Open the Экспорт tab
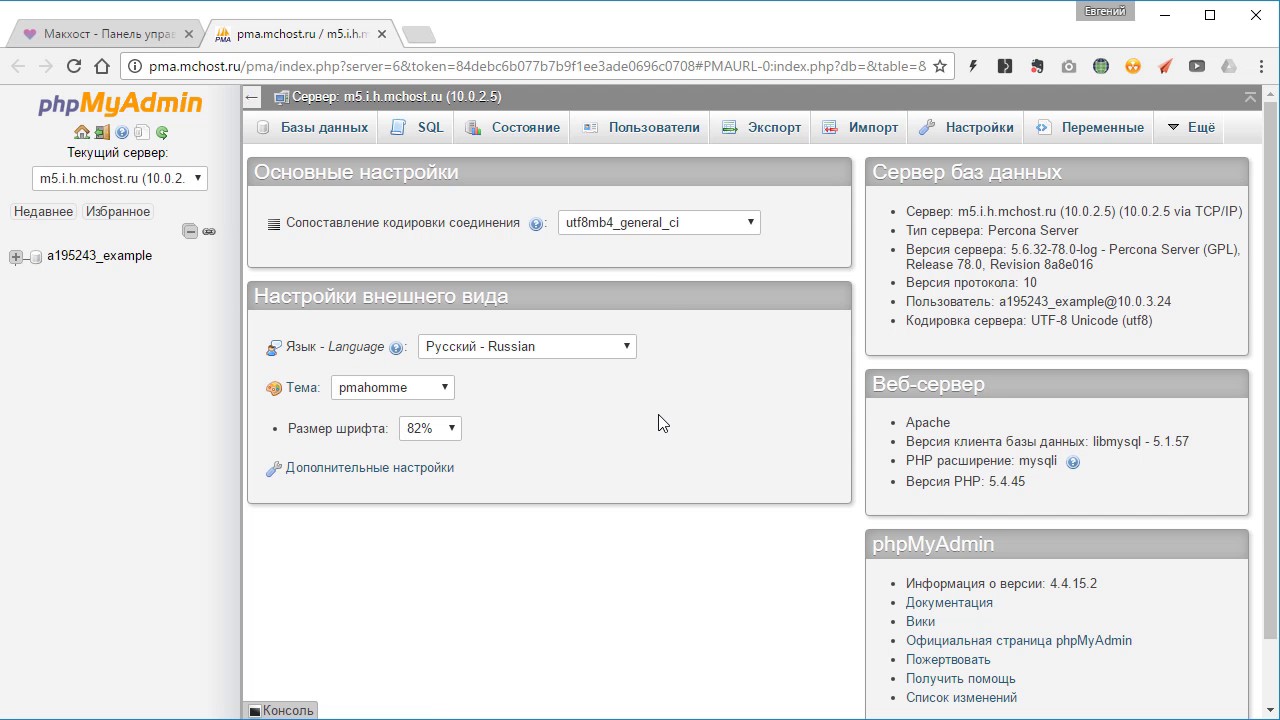1280x720 pixels. pyautogui.click(x=762, y=127)
